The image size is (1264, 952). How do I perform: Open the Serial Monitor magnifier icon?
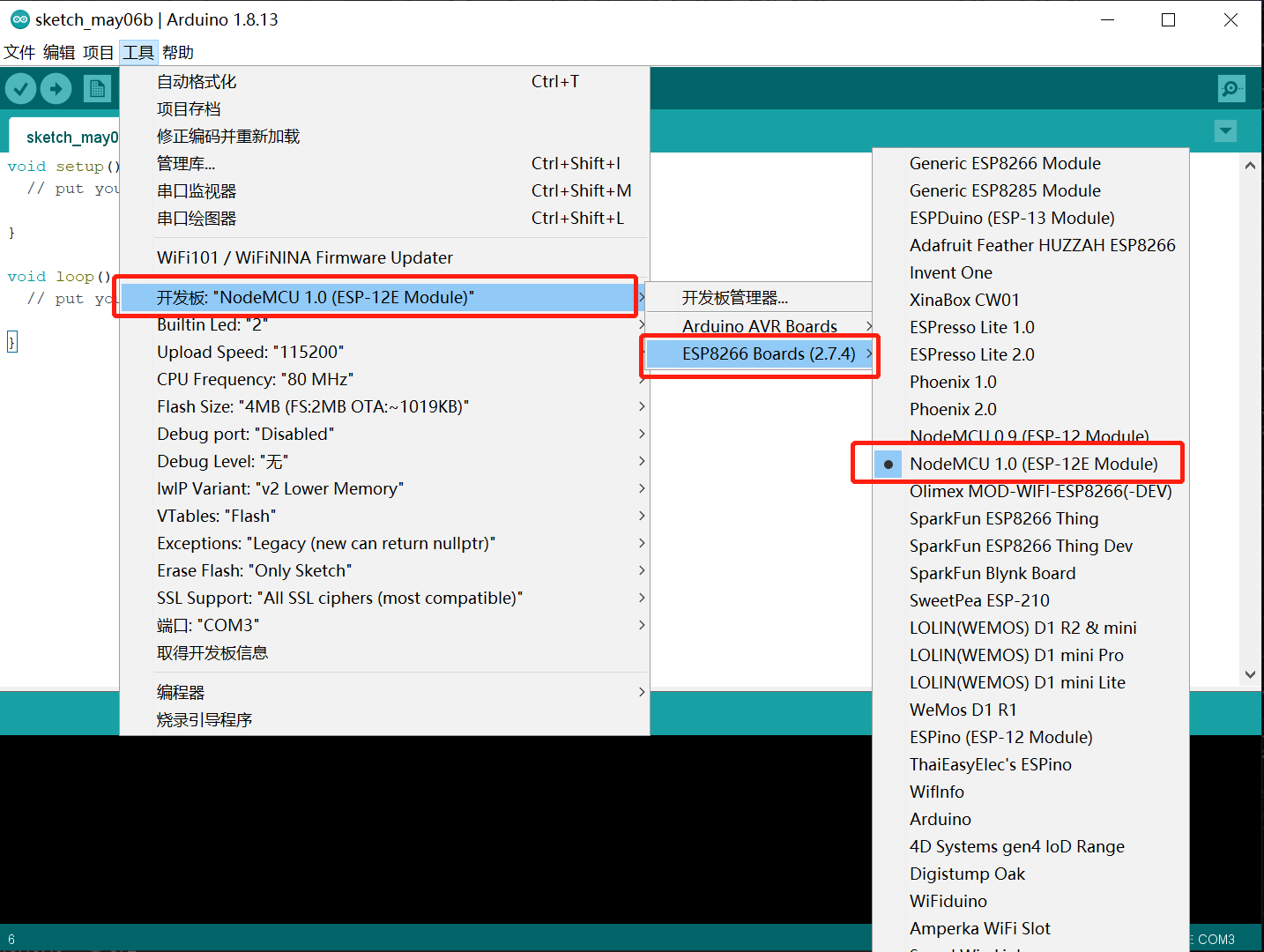tap(1231, 88)
